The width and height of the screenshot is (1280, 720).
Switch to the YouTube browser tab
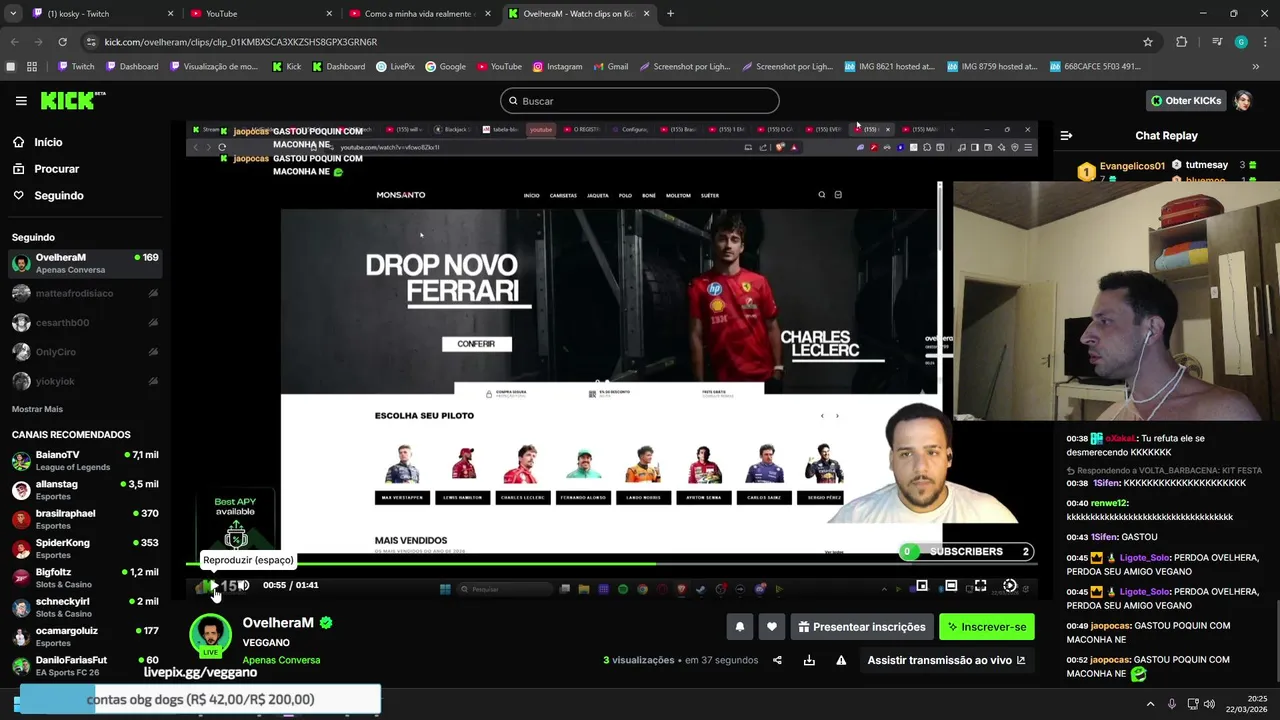pos(262,14)
